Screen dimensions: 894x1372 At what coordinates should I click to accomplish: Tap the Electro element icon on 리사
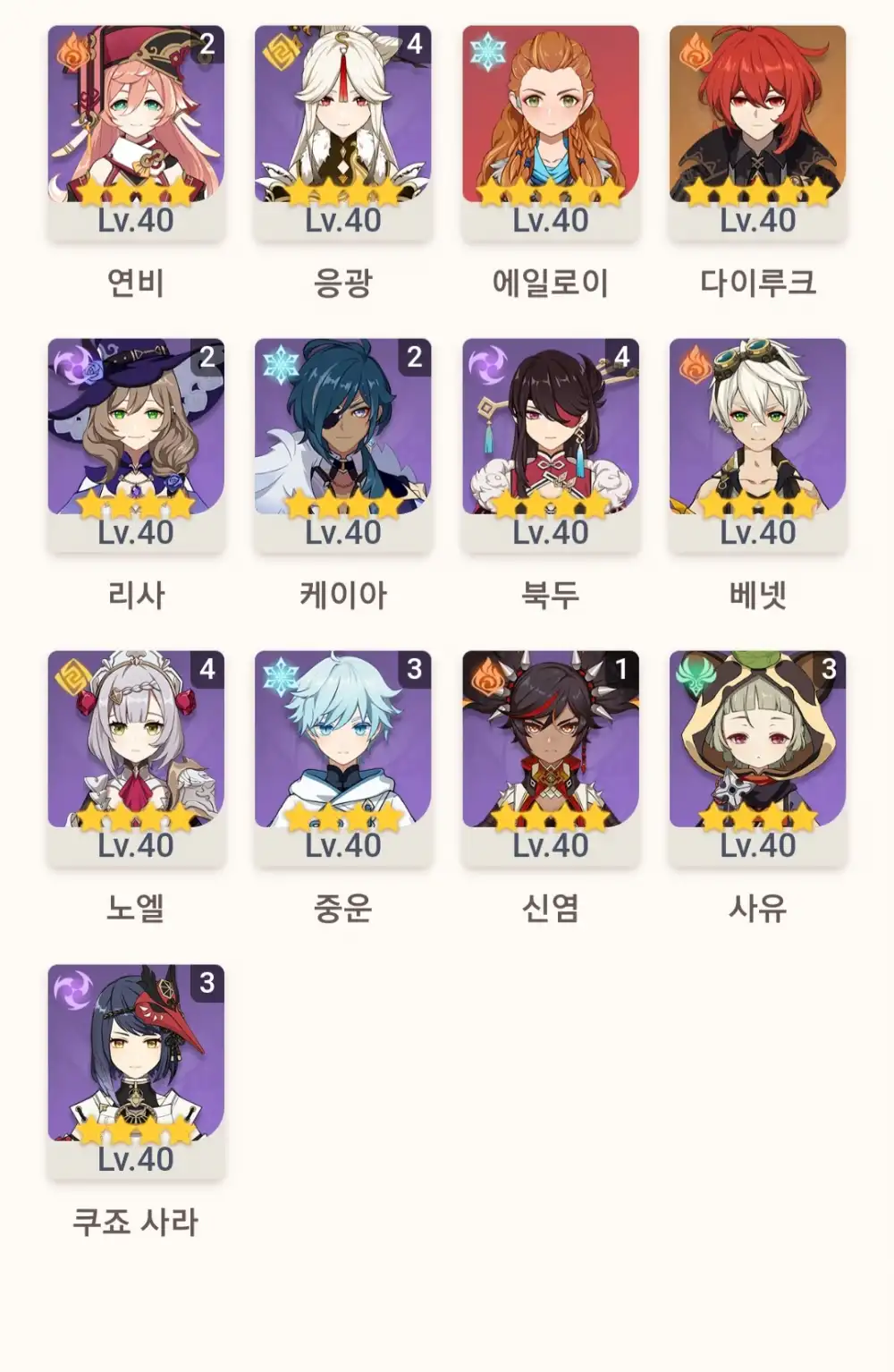tap(73, 365)
